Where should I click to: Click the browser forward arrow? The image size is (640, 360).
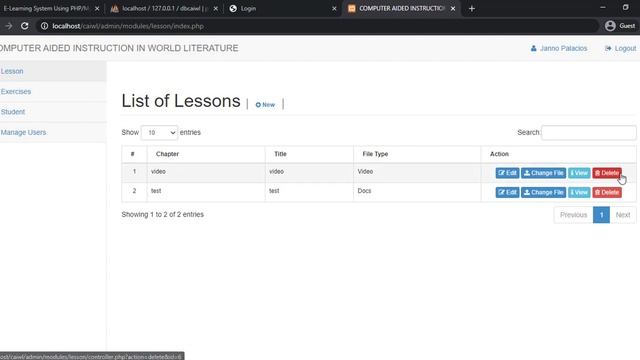click(9, 26)
